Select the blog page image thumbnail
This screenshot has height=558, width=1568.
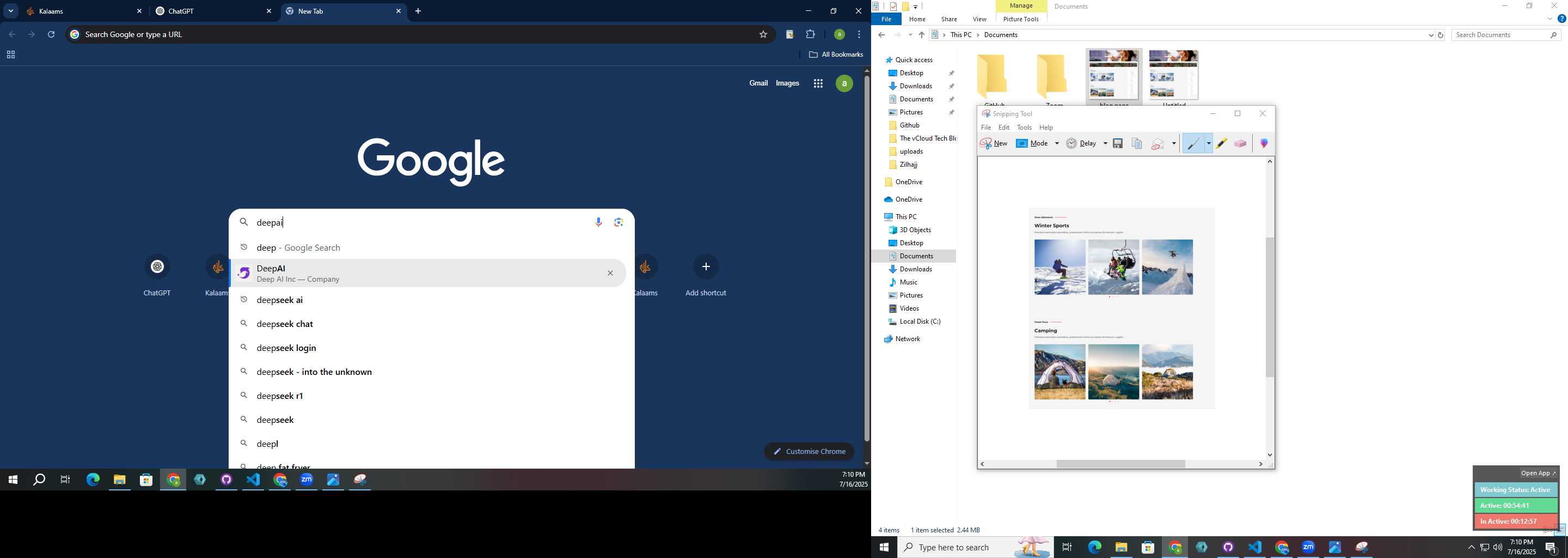pos(1113,75)
